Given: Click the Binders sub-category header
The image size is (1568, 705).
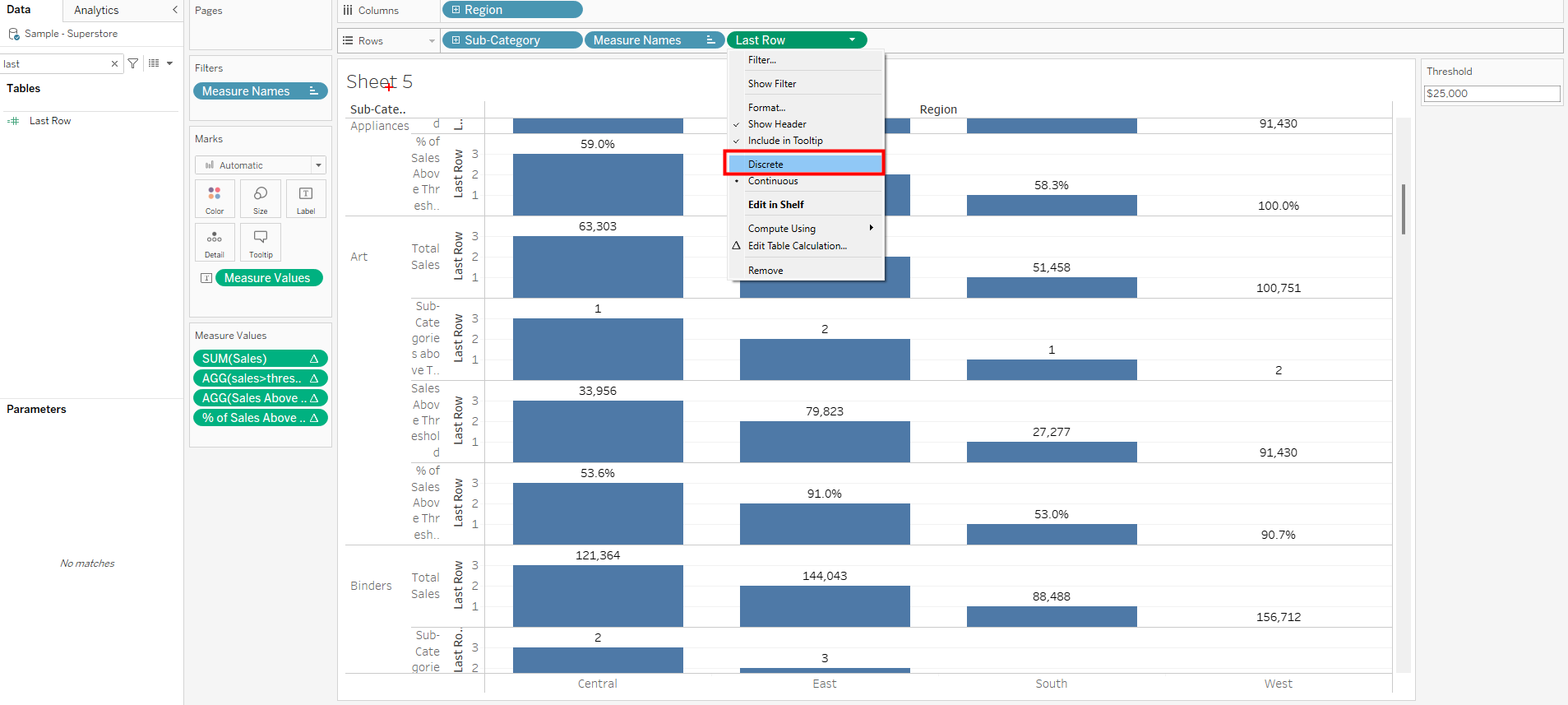Looking at the screenshot, I should 371,586.
